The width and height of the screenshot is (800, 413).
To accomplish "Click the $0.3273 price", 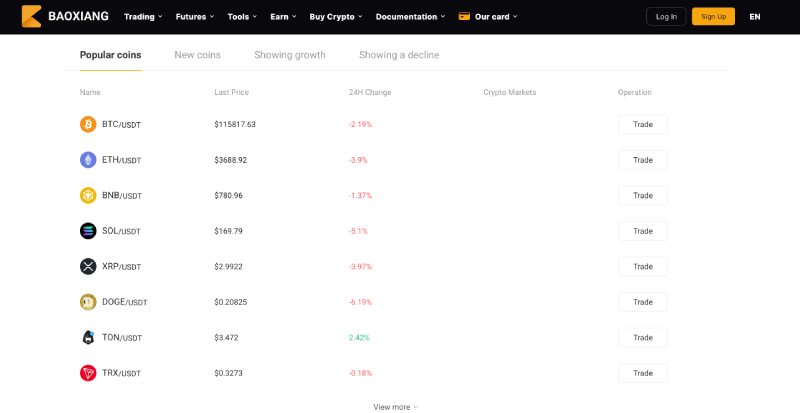I will (x=229, y=373).
